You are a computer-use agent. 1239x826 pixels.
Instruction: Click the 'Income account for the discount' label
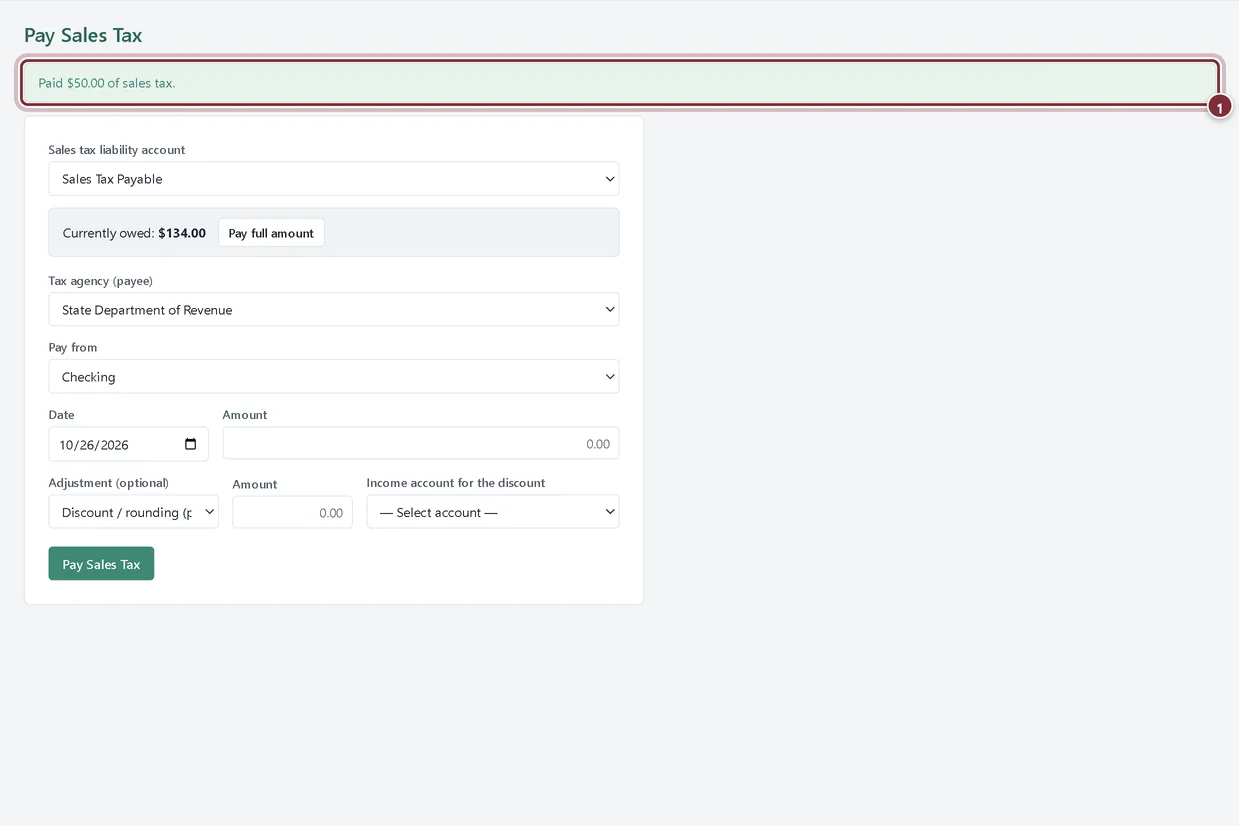click(456, 483)
